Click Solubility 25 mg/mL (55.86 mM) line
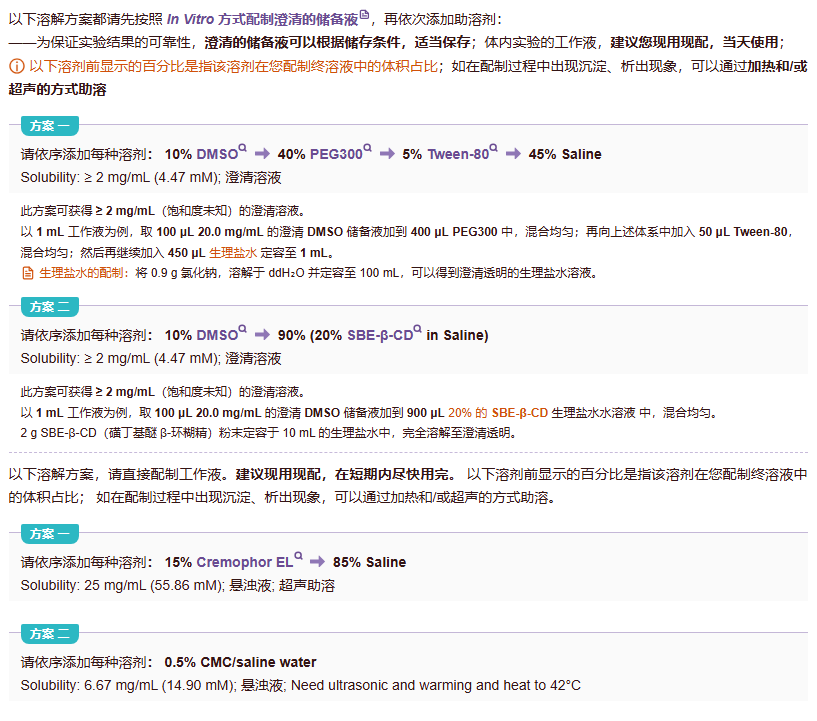Image resolution: width=817 pixels, height=721 pixels. click(178, 586)
